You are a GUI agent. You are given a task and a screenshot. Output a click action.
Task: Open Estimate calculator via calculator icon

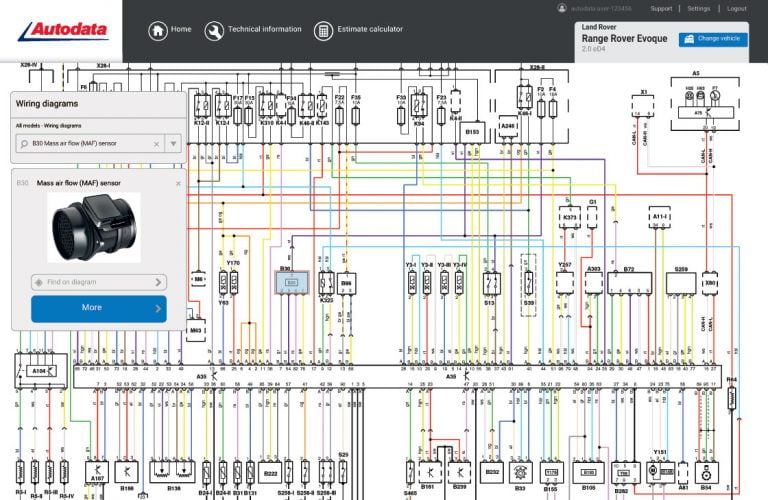click(x=324, y=30)
